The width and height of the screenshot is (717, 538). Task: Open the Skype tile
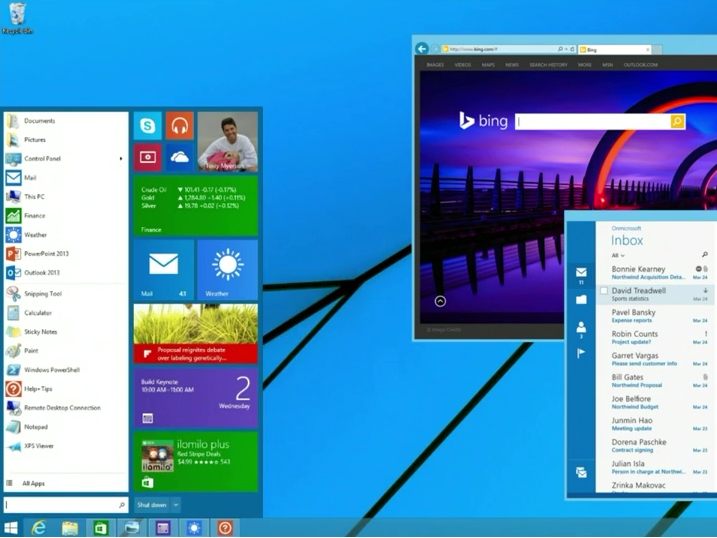pyautogui.click(x=148, y=125)
